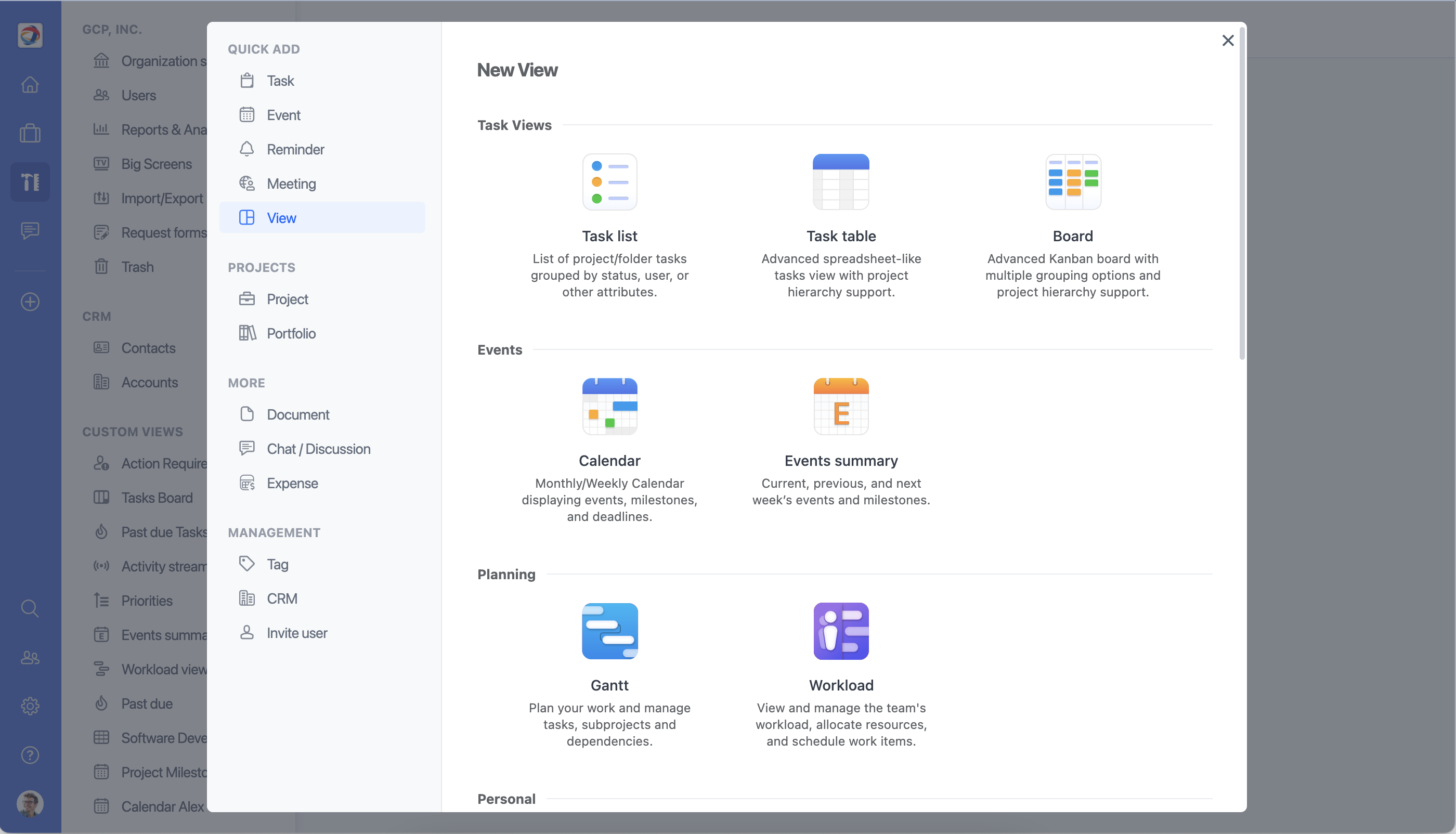Screen dimensions: 1456x834
Task: Click the Events summary title text
Action: [x=841, y=461]
